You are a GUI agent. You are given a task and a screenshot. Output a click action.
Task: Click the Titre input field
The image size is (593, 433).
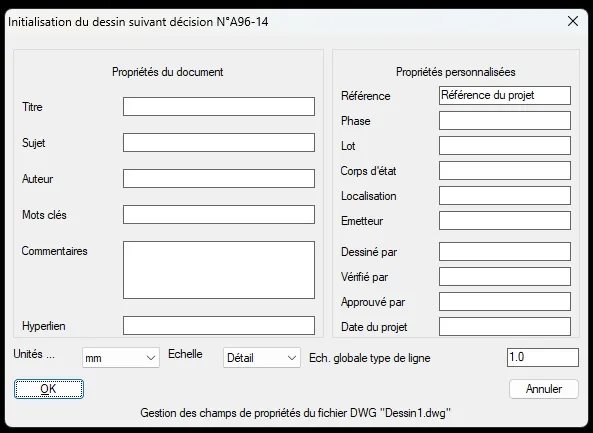(x=219, y=107)
